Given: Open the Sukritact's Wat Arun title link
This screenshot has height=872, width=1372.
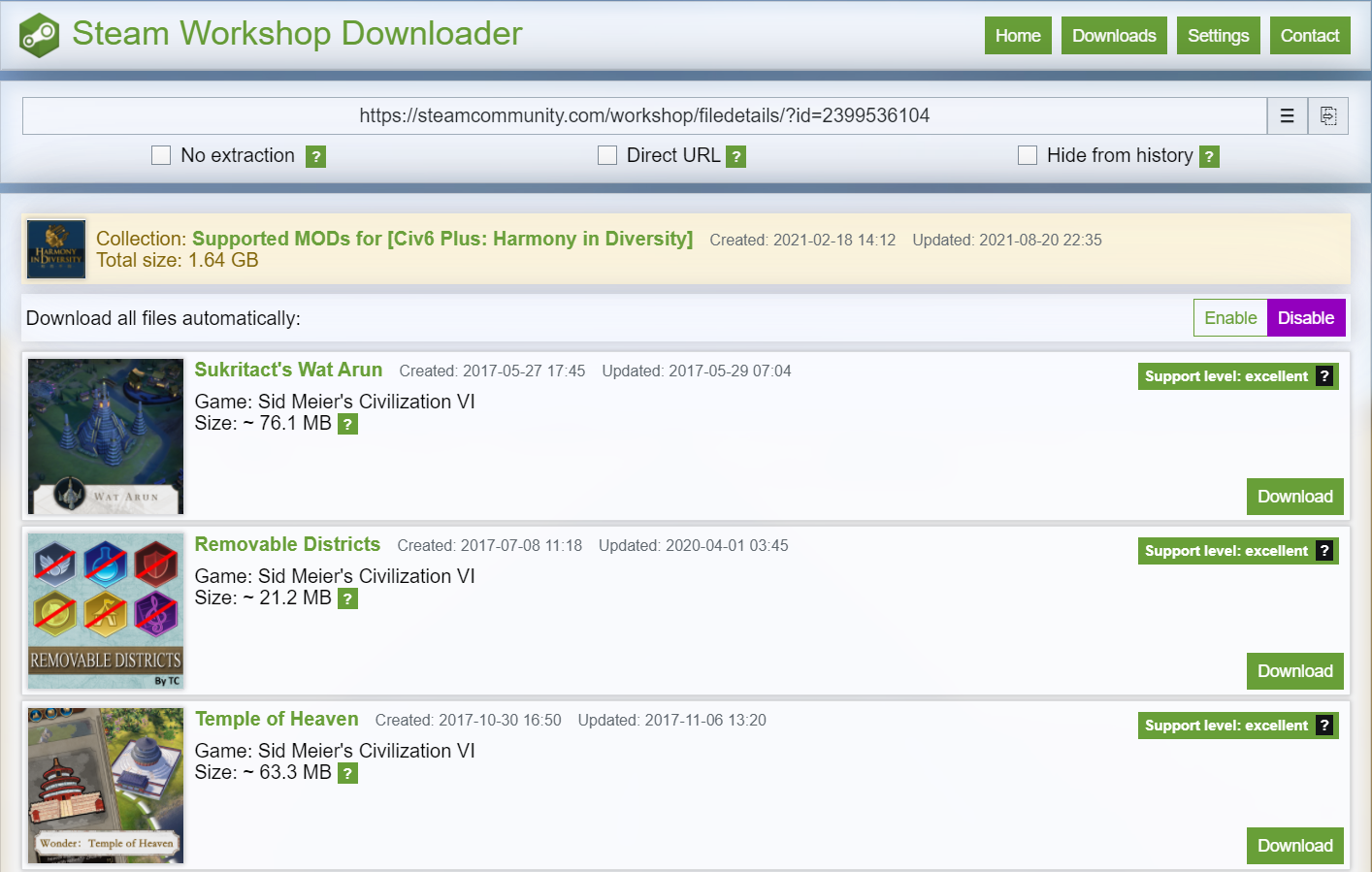Looking at the screenshot, I should 288,370.
